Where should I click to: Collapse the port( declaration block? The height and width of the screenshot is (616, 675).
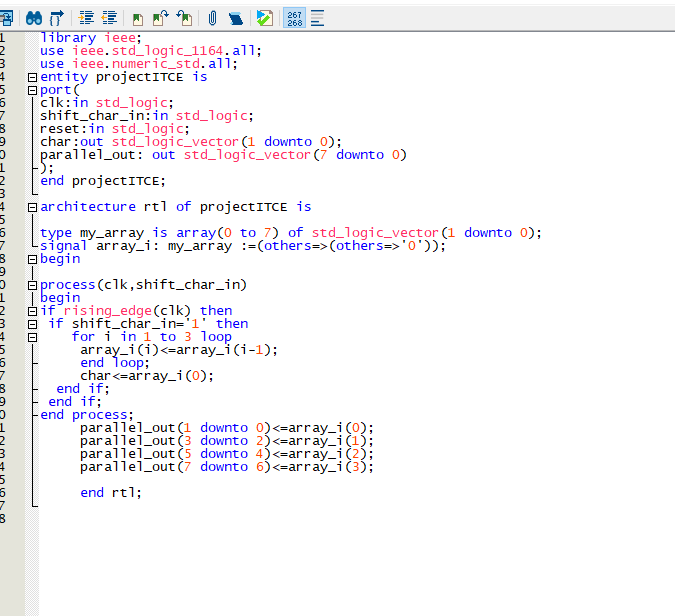click(32, 90)
